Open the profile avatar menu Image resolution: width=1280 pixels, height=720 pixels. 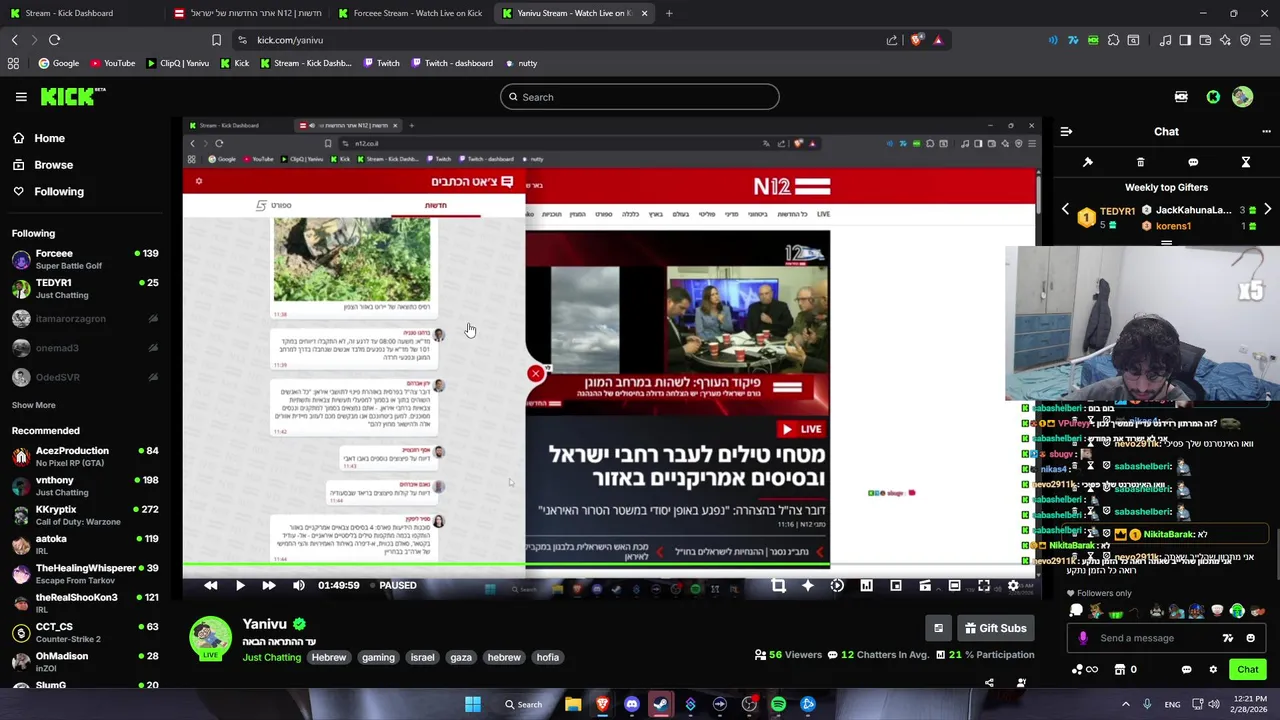tap(1242, 97)
